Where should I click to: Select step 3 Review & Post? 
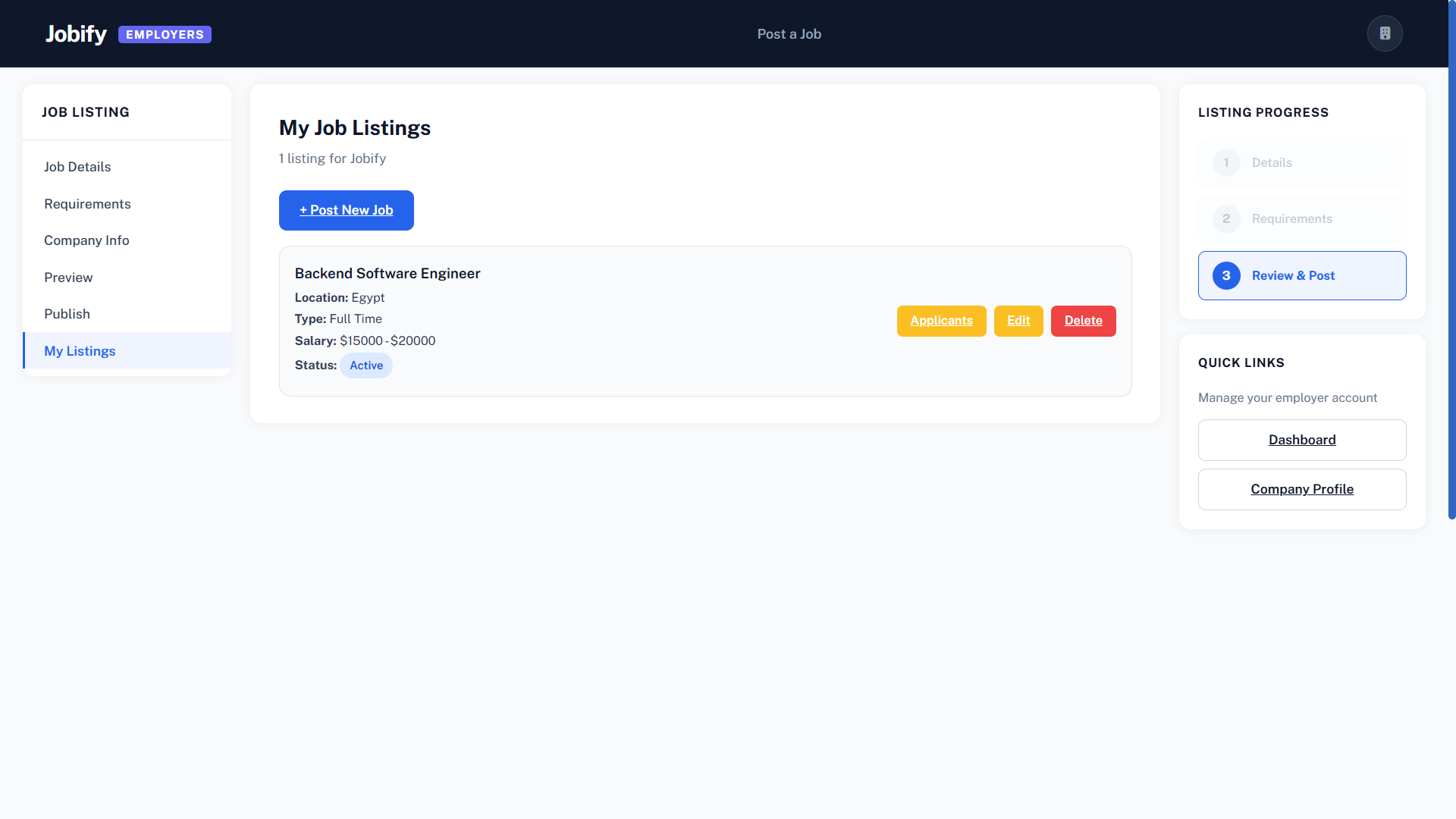click(x=1302, y=276)
